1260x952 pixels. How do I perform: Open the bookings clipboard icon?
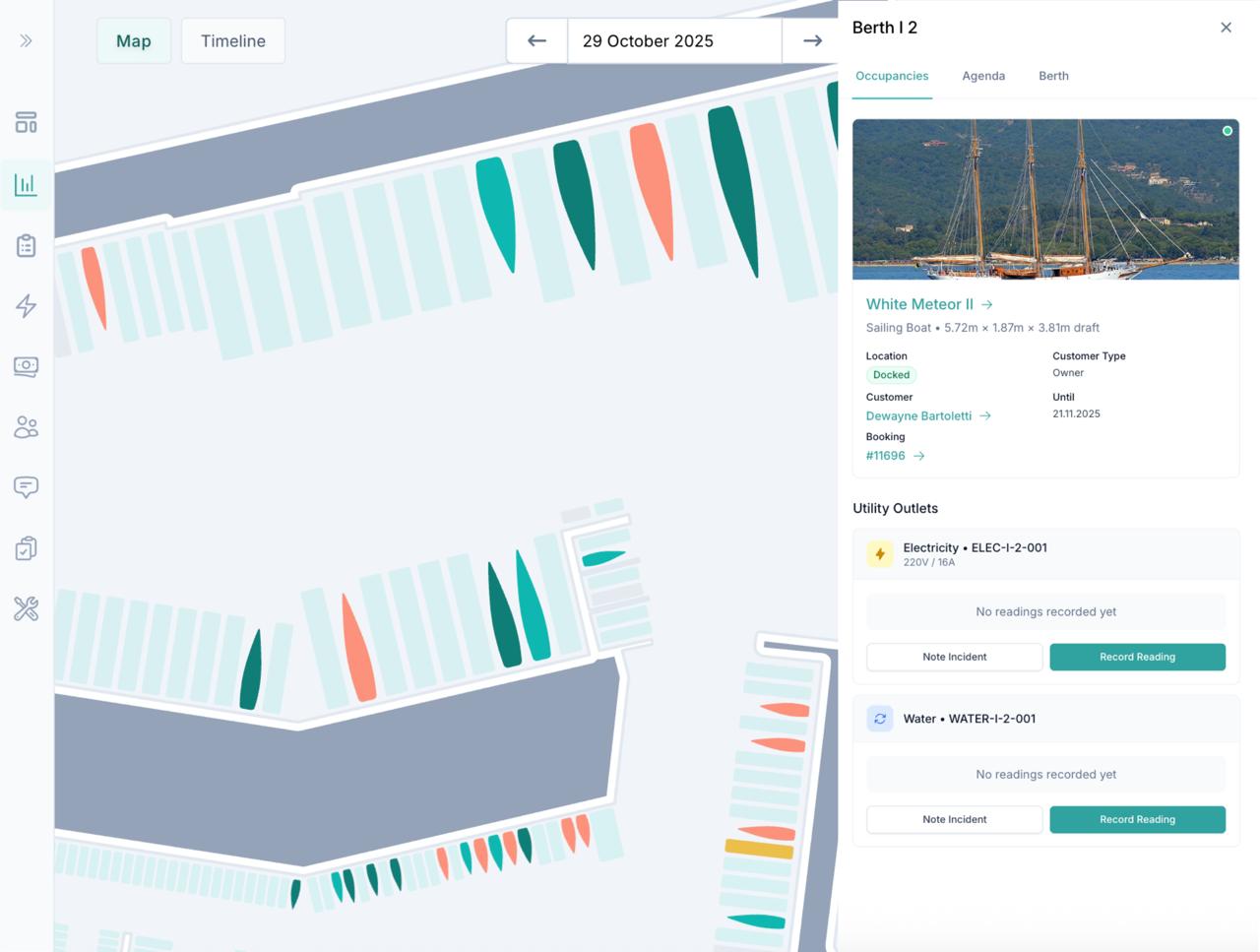point(26,245)
